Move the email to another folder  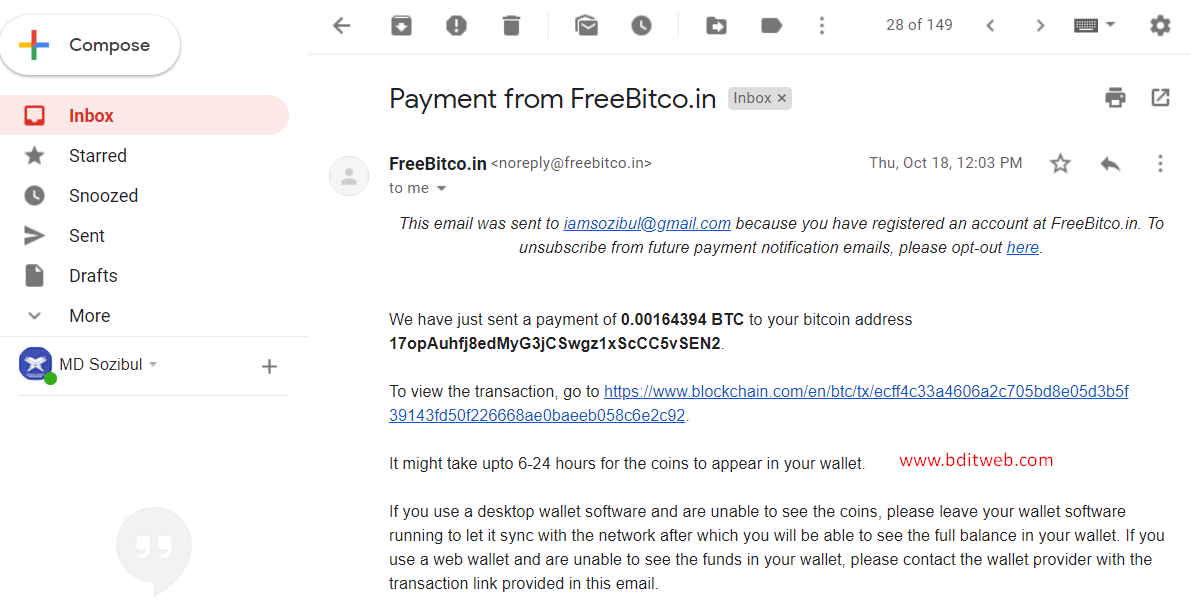(716, 24)
